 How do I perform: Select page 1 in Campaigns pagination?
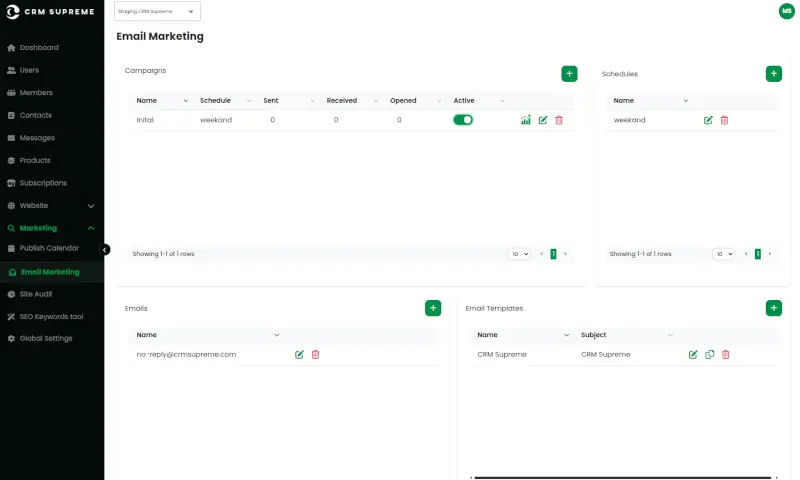553,254
